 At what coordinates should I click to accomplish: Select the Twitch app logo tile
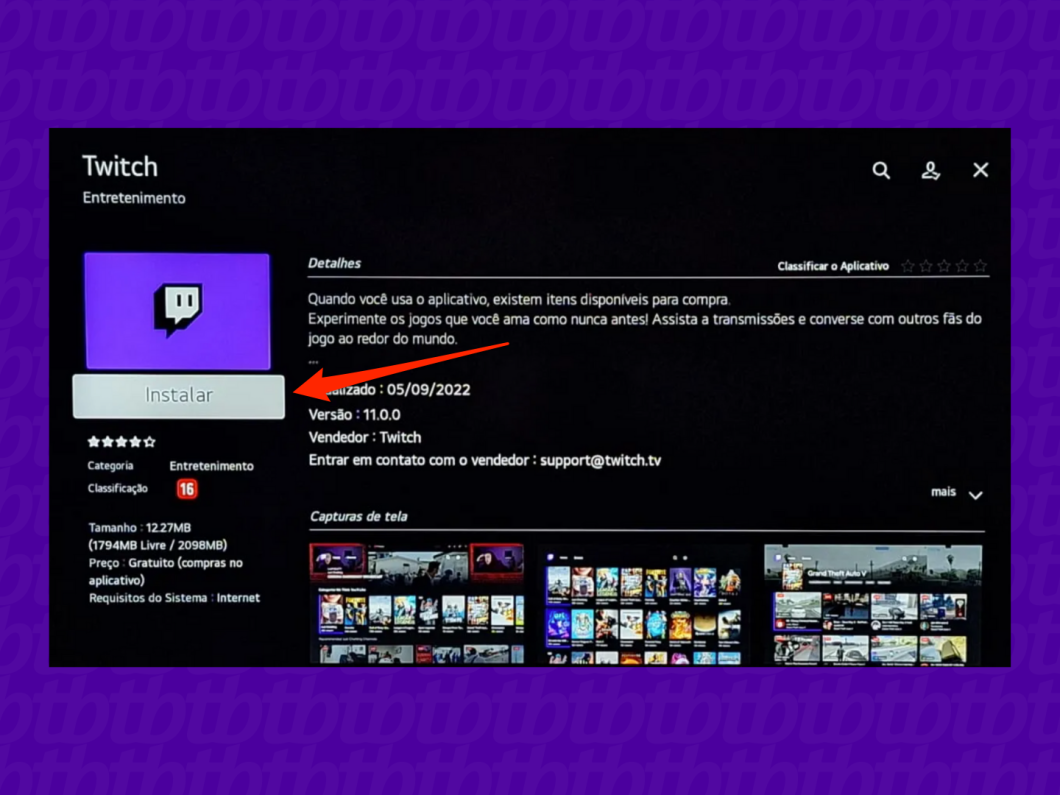click(177, 311)
